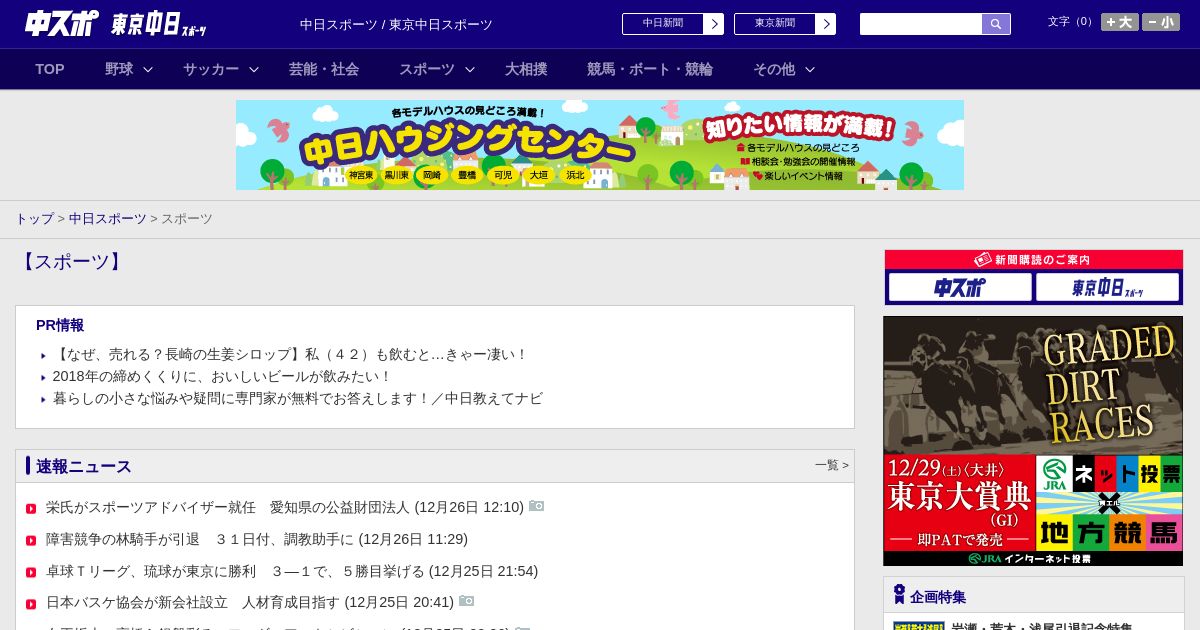Open 東京新聞 link button
The width and height of the screenshot is (1200, 630).
point(785,24)
